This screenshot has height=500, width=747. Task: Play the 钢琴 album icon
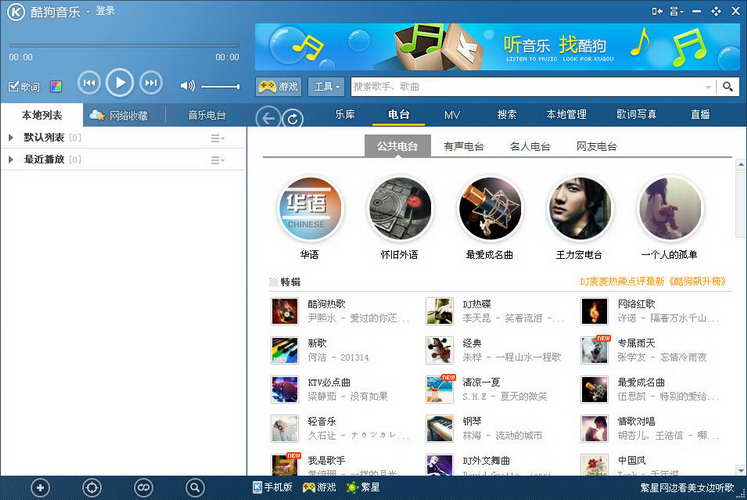click(x=439, y=428)
